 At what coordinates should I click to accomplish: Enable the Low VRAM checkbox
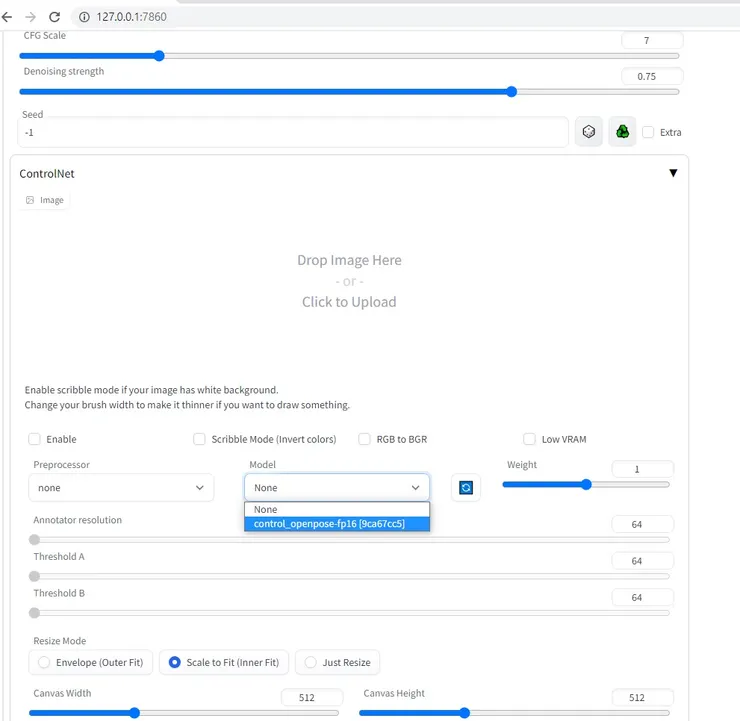pyautogui.click(x=530, y=439)
